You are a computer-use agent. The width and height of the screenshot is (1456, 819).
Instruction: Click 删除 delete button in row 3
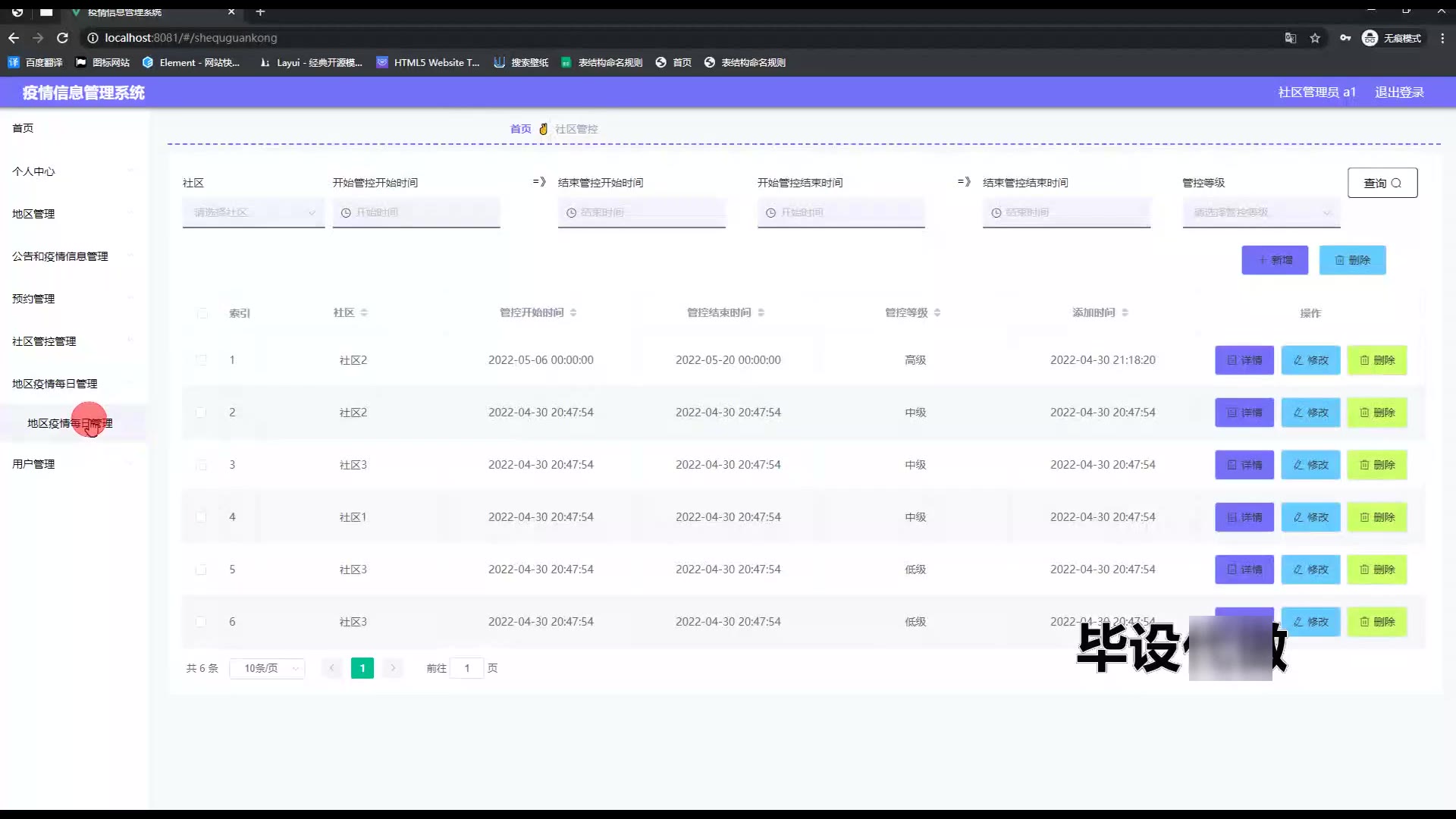pyautogui.click(x=1376, y=465)
